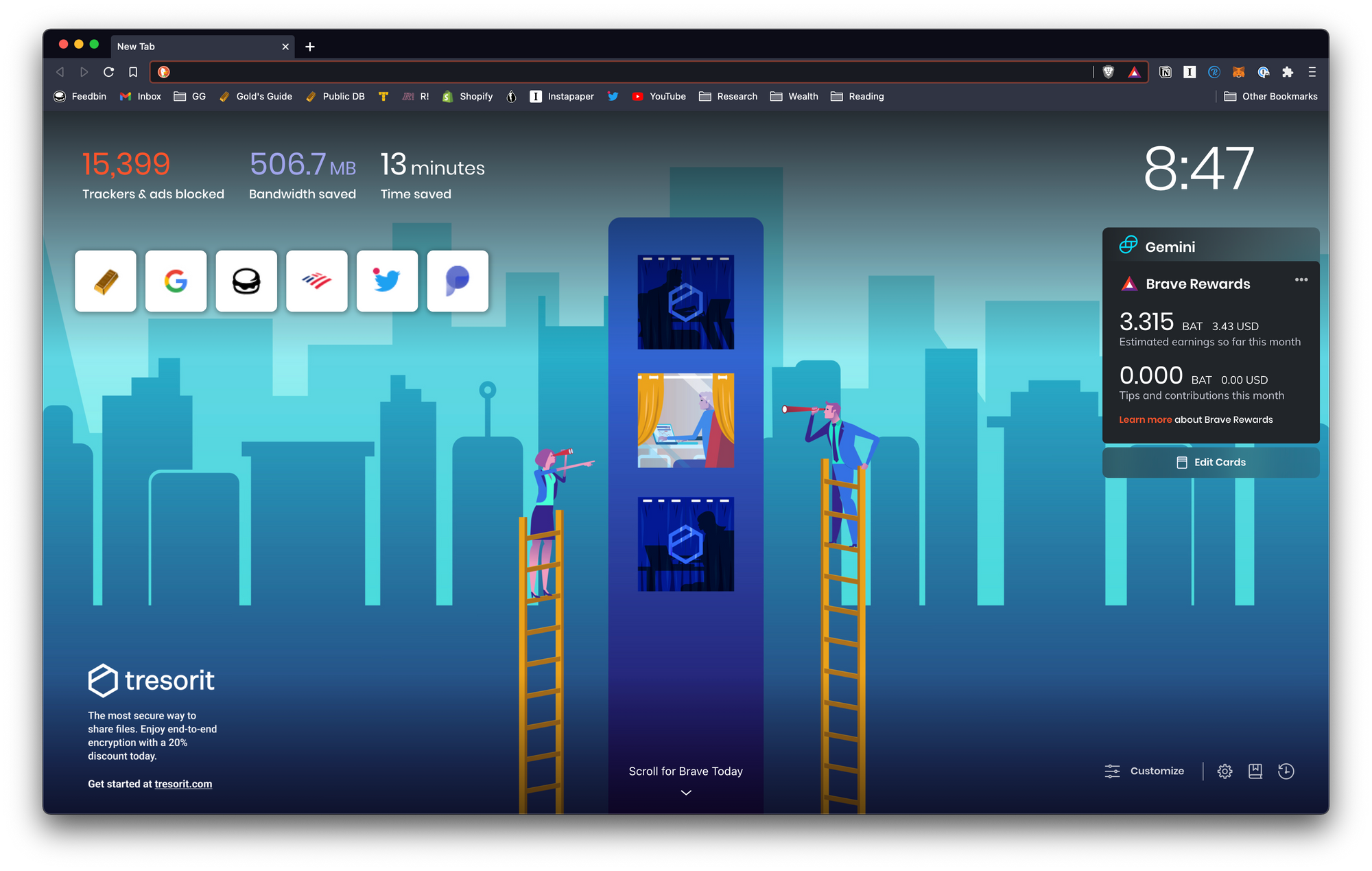Open new tab page settings gear
The image size is (1372, 871).
pos(1225,771)
